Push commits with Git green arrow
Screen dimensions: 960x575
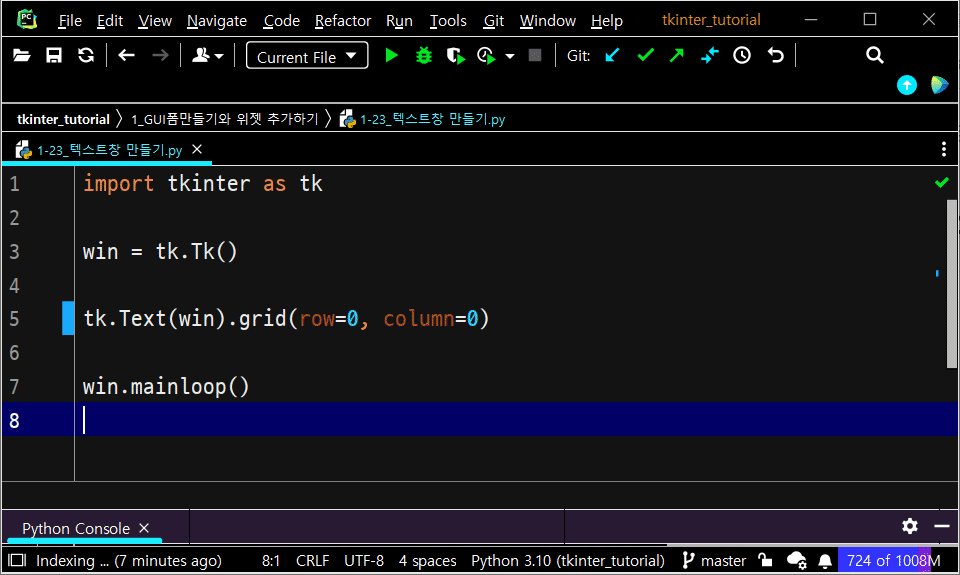[x=677, y=56]
